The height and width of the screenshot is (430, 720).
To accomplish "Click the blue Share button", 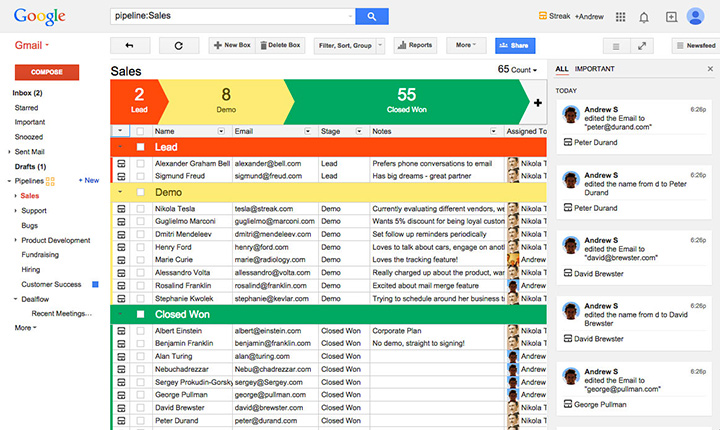I will 515,45.
